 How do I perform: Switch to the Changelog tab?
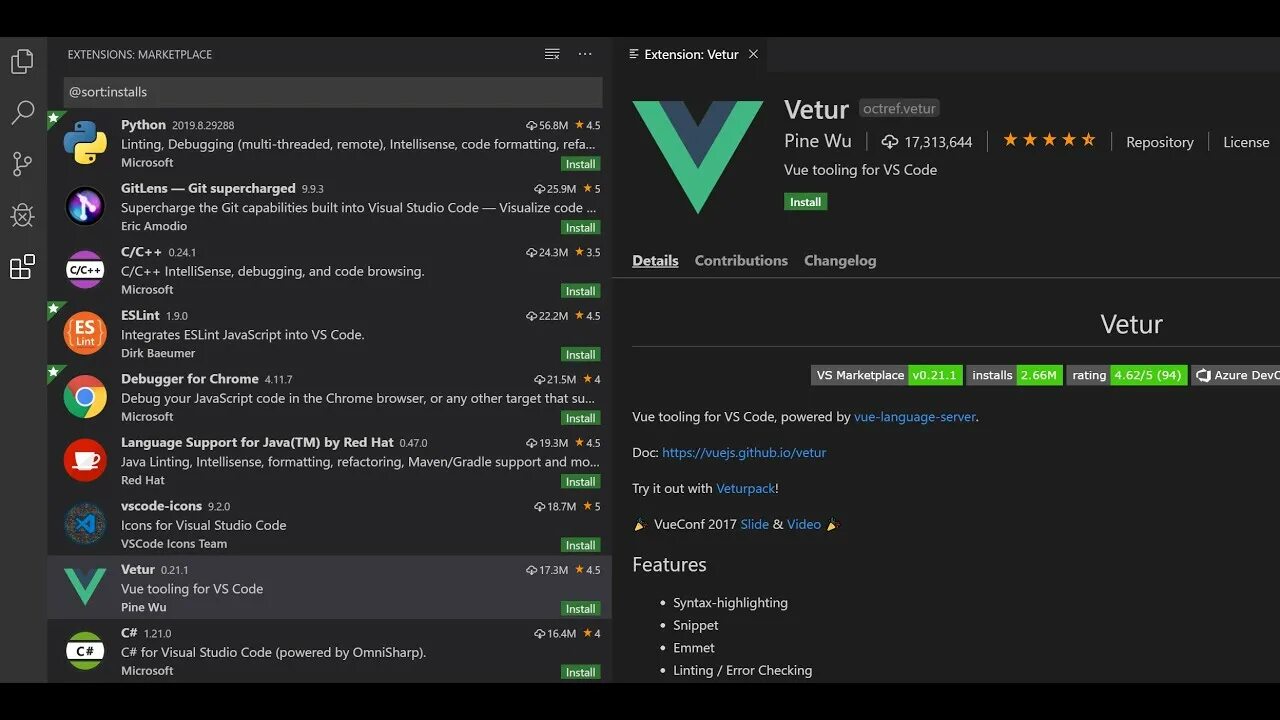pos(840,260)
